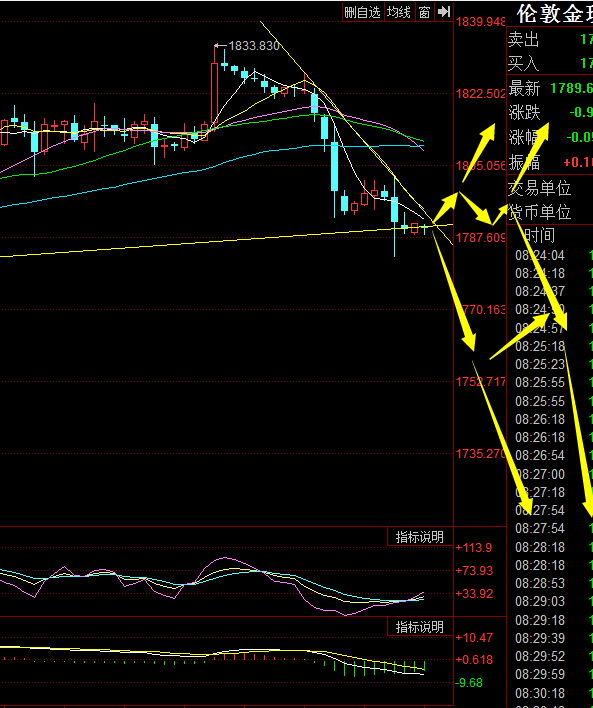The height and width of the screenshot is (708, 593).
Task: Select the 08:30:18 tick record row
Action: pos(554,693)
